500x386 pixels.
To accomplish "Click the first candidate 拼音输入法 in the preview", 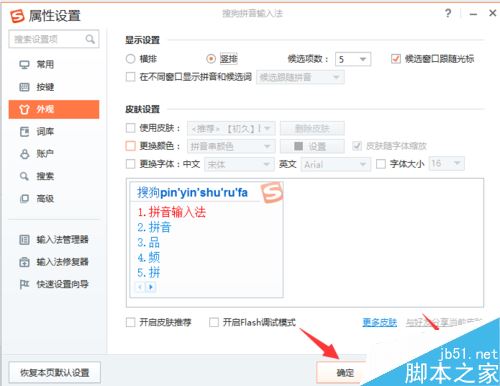I will 172,212.
